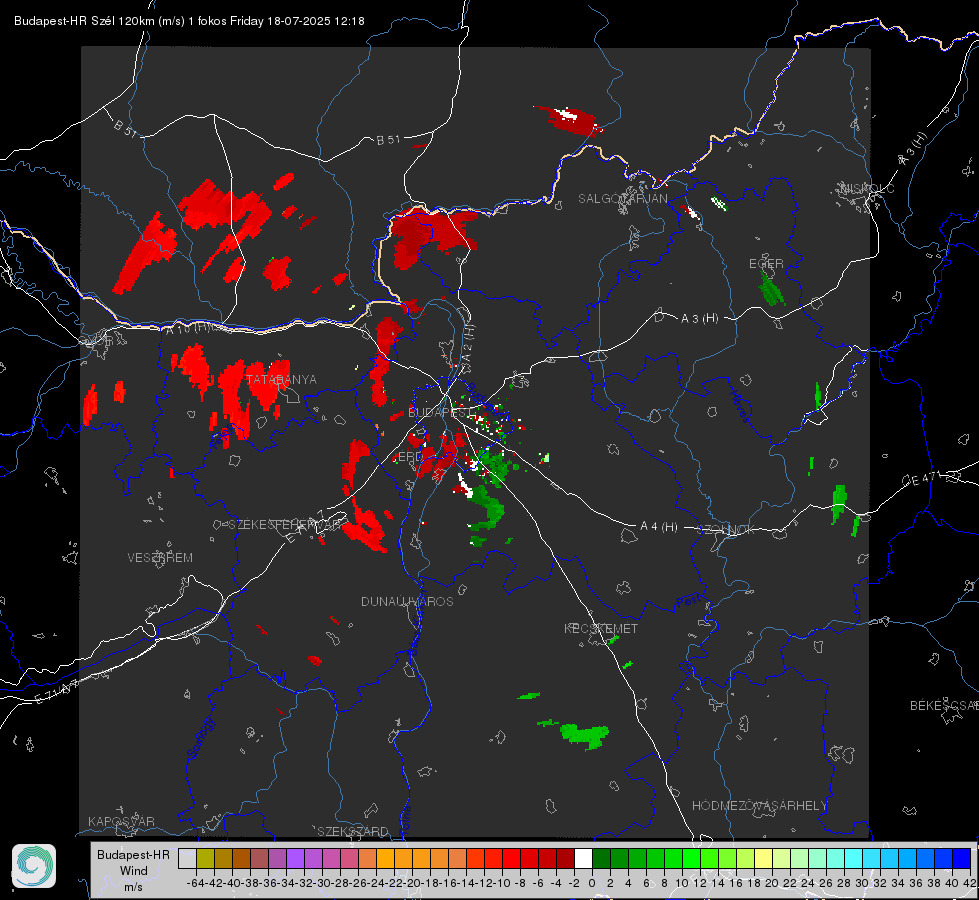Click the Heves county label

pos(739,406)
